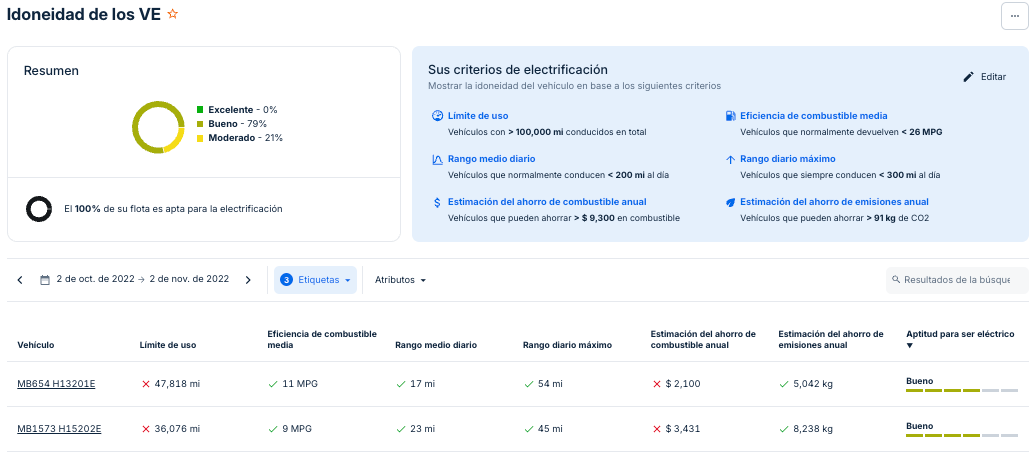Expand the Atributos dropdown

400,280
